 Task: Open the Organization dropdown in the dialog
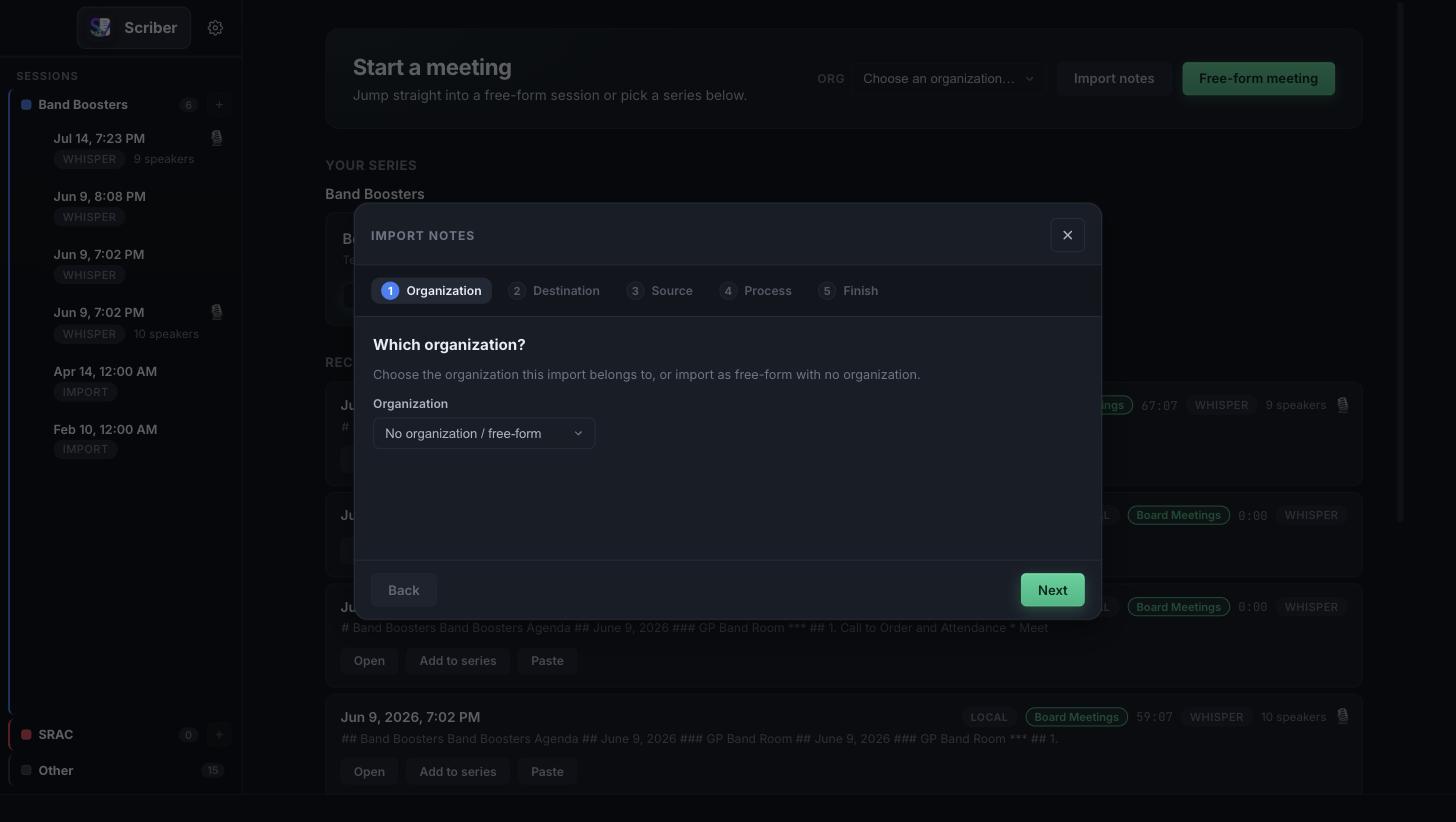(484, 433)
